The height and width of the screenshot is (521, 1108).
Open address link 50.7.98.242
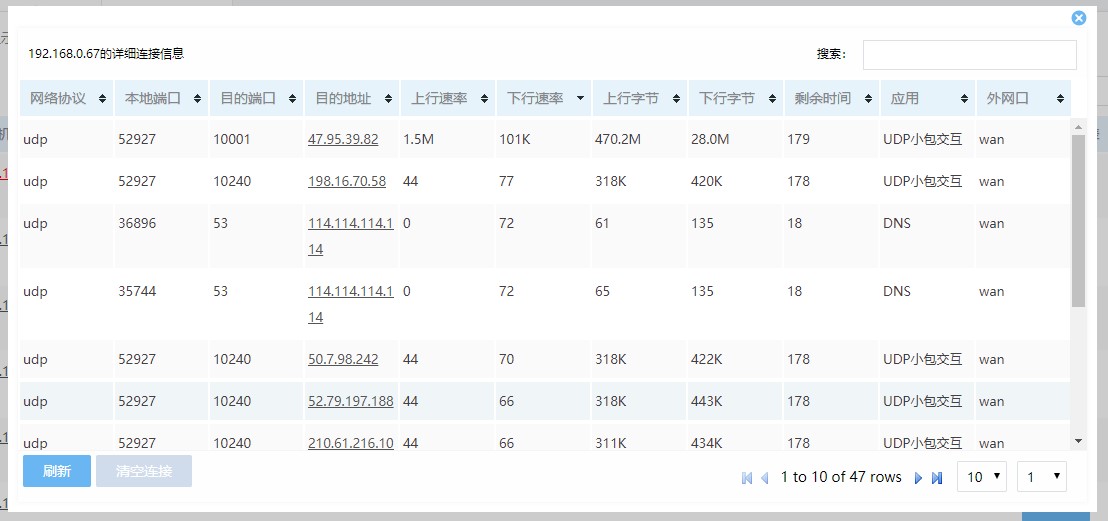point(343,359)
